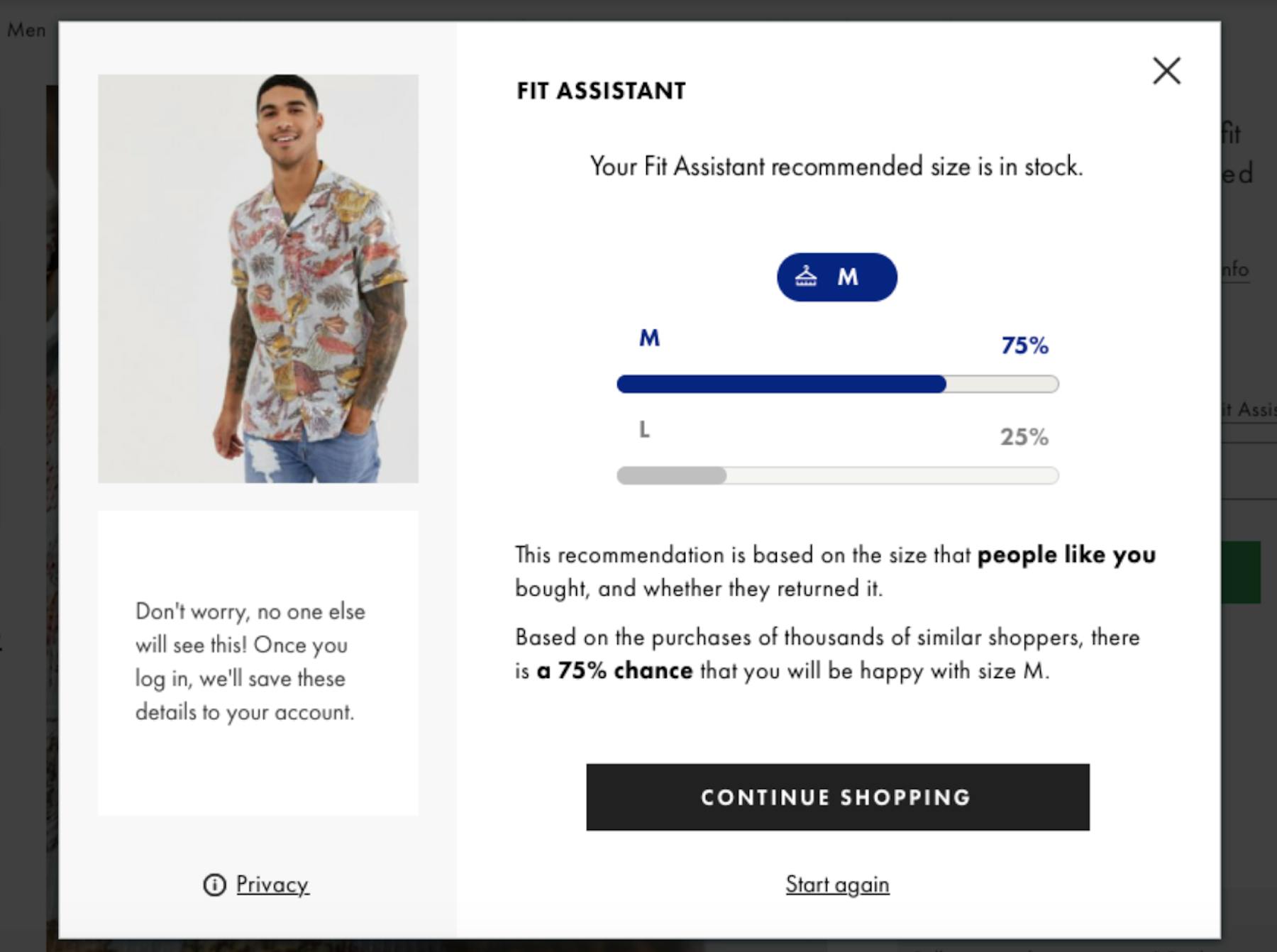Viewport: 1277px width, 952px height.
Task: Click the M 75% progress bar
Action: pos(838,384)
